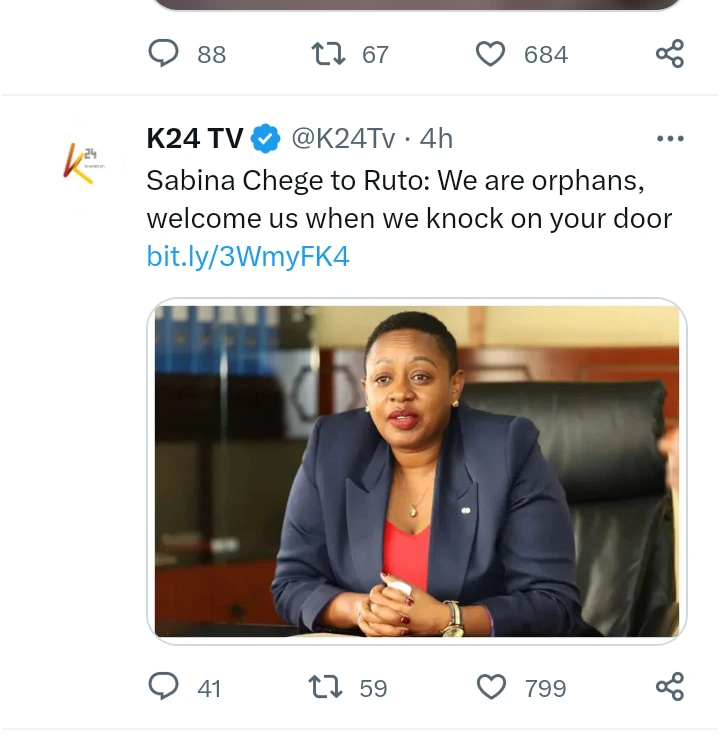Retweet the Sabina Chege tweet
Screen dimensions: 720x745
(326, 687)
